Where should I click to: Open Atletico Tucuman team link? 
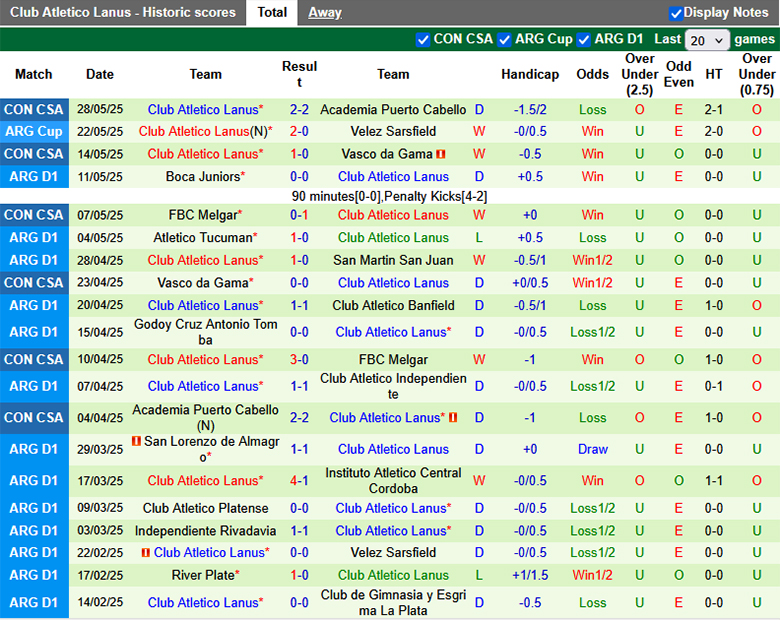click(x=203, y=237)
